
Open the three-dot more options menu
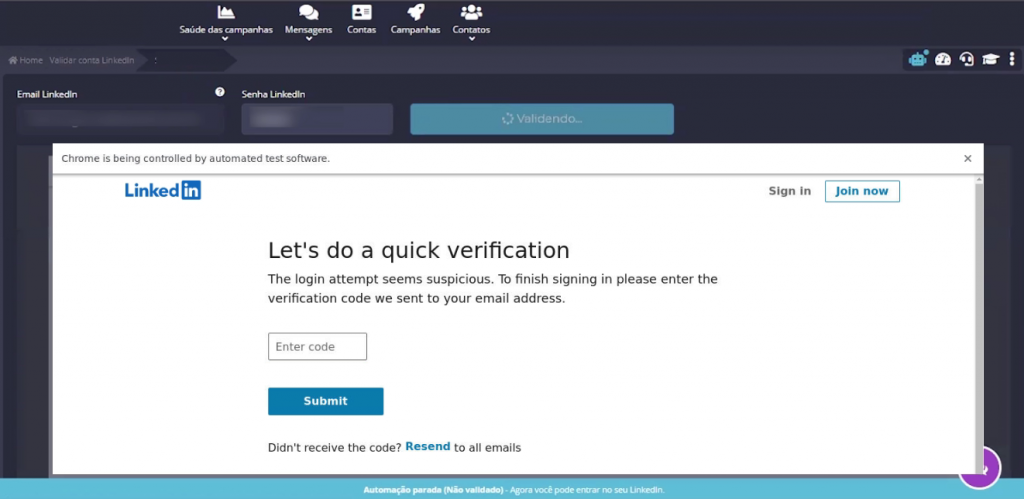pos(1012,59)
